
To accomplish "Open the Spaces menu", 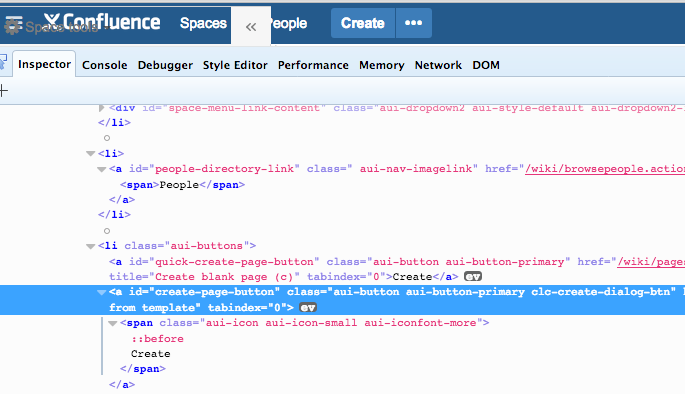I will (203, 23).
